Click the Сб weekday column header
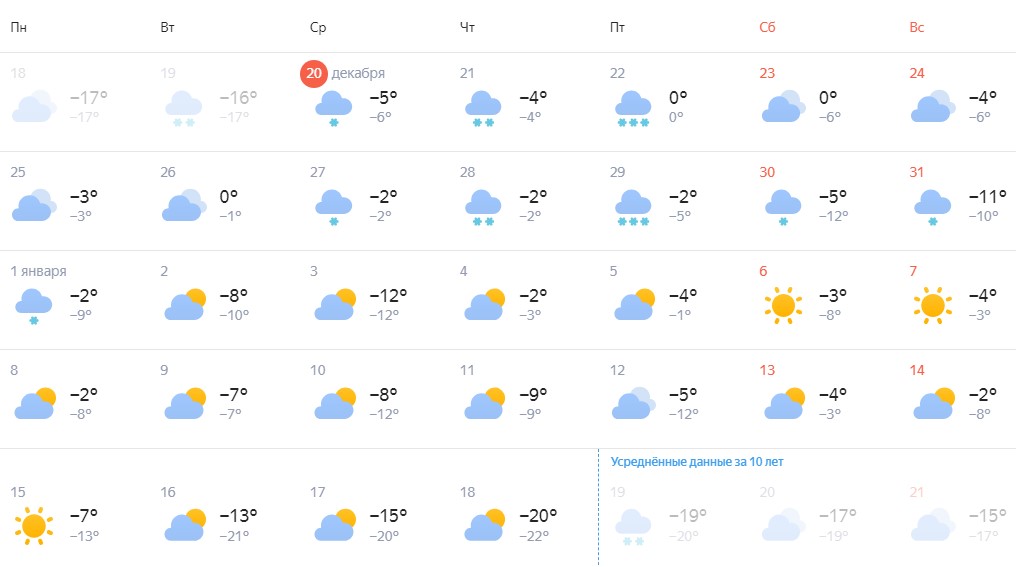The width and height of the screenshot is (1016, 567). (767, 27)
